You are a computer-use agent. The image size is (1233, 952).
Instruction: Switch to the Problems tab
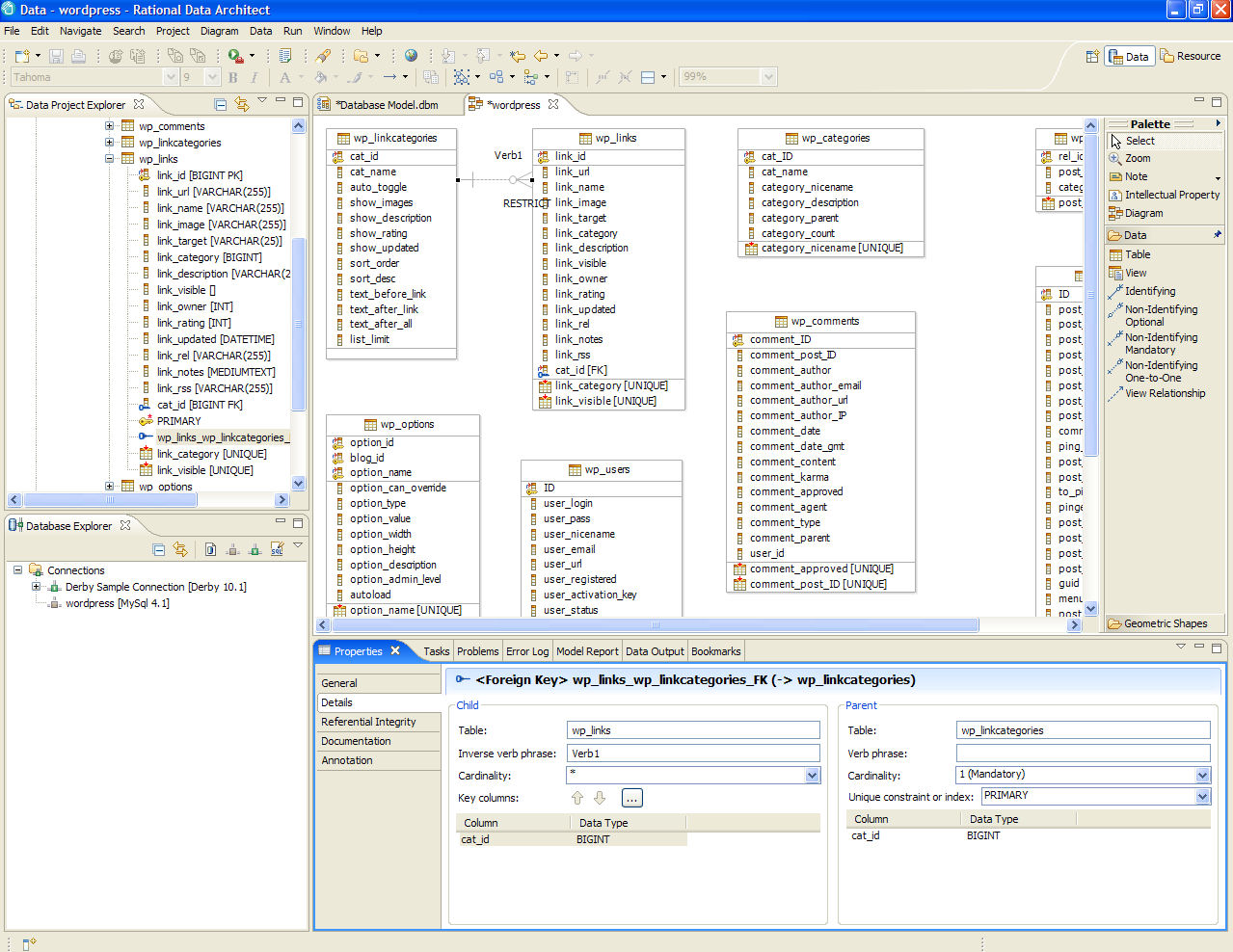477,651
